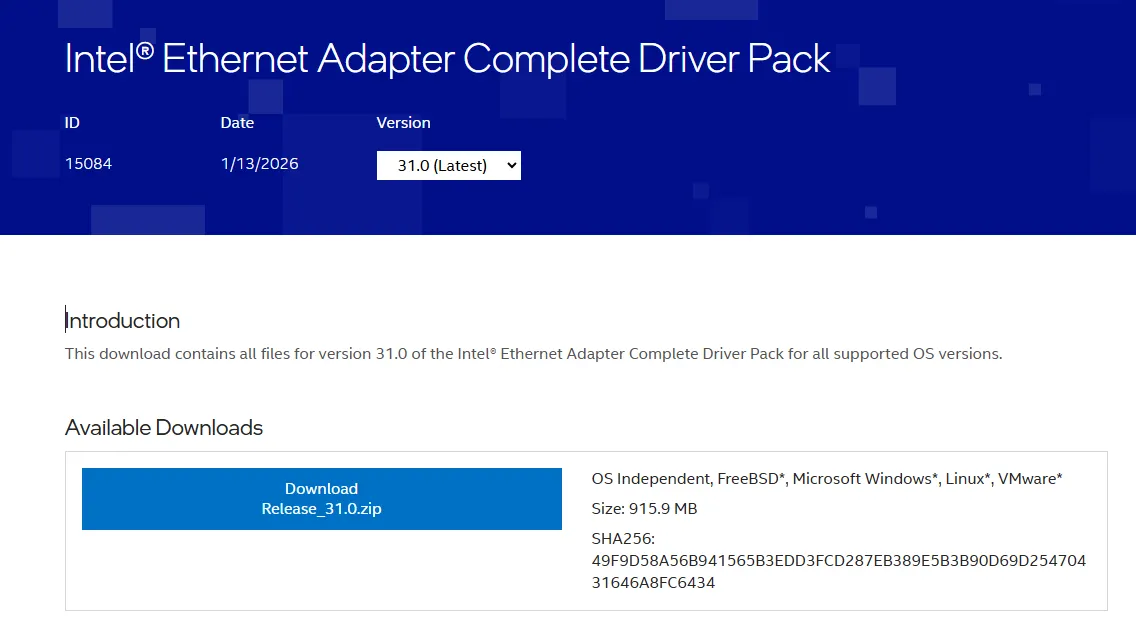Click the Introduction heading
The image size is (1136, 620).
point(123,321)
